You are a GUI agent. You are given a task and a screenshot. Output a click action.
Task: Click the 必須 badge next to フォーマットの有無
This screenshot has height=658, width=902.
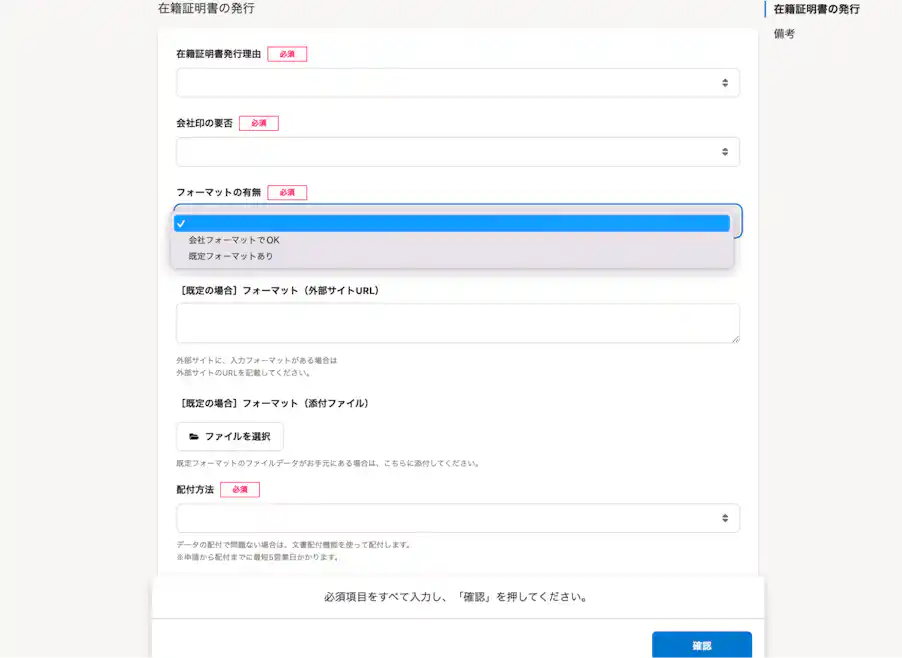tap(286, 192)
